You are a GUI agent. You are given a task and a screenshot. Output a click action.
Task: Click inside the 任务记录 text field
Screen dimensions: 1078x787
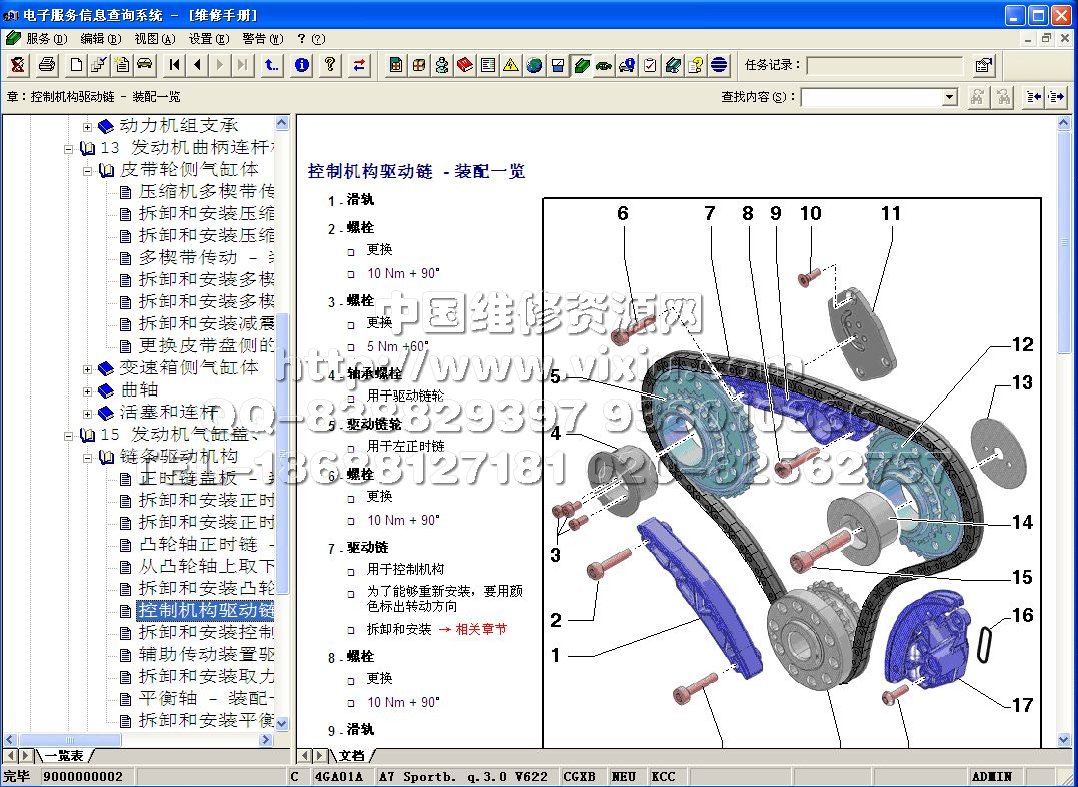point(885,66)
